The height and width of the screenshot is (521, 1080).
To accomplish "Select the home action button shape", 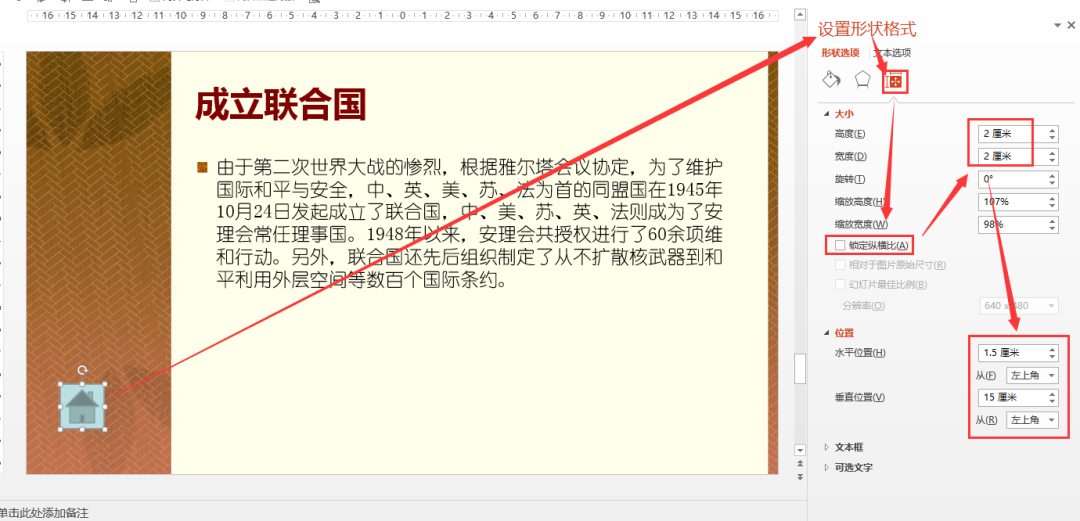I will 82,406.
